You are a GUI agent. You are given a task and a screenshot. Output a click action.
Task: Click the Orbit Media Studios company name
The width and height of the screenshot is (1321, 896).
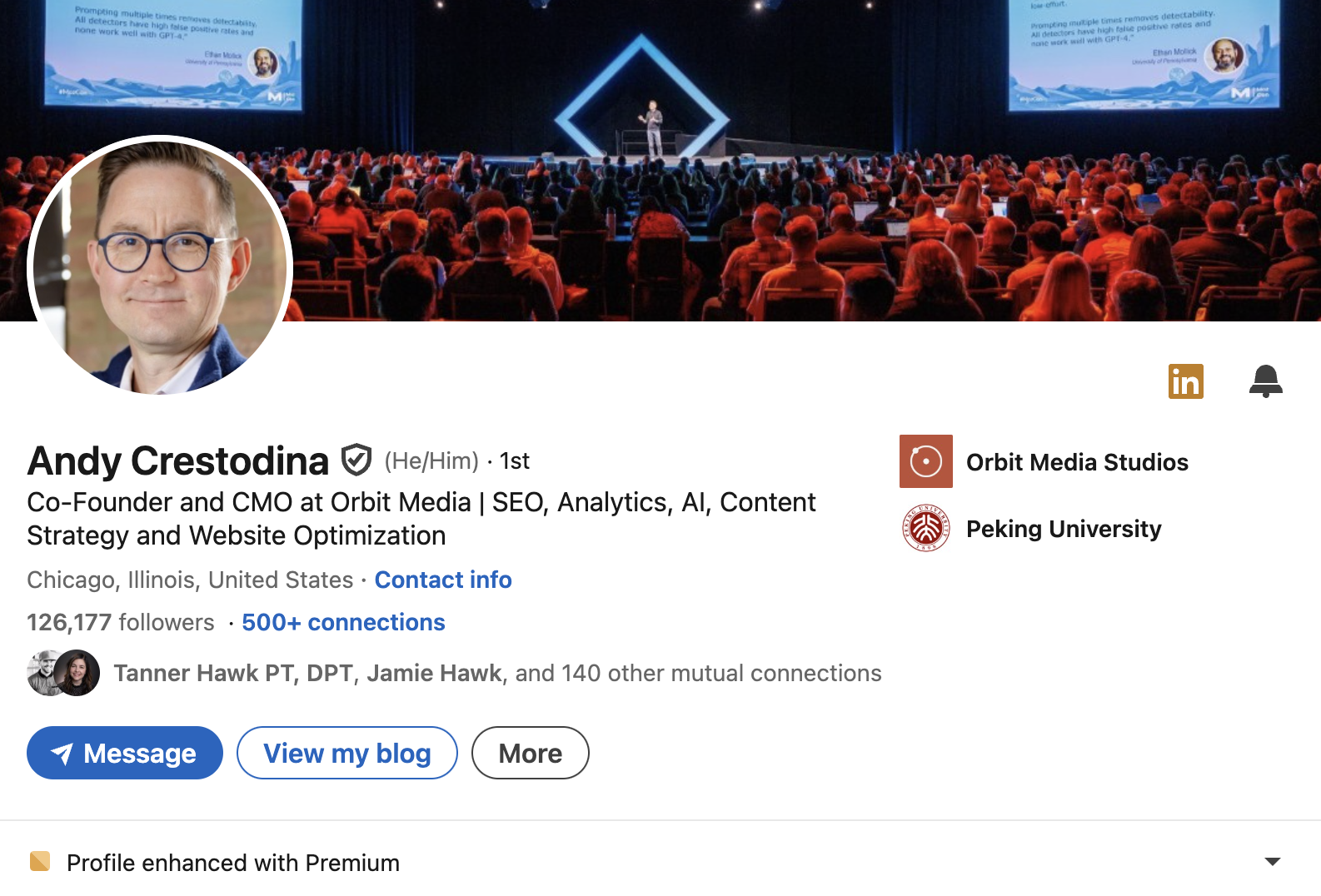(1077, 462)
